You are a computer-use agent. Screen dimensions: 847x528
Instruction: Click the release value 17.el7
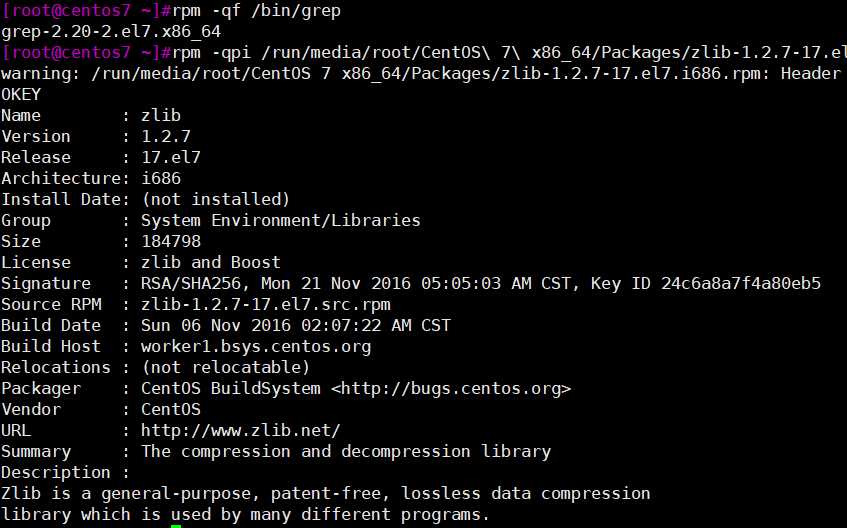(171, 158)
